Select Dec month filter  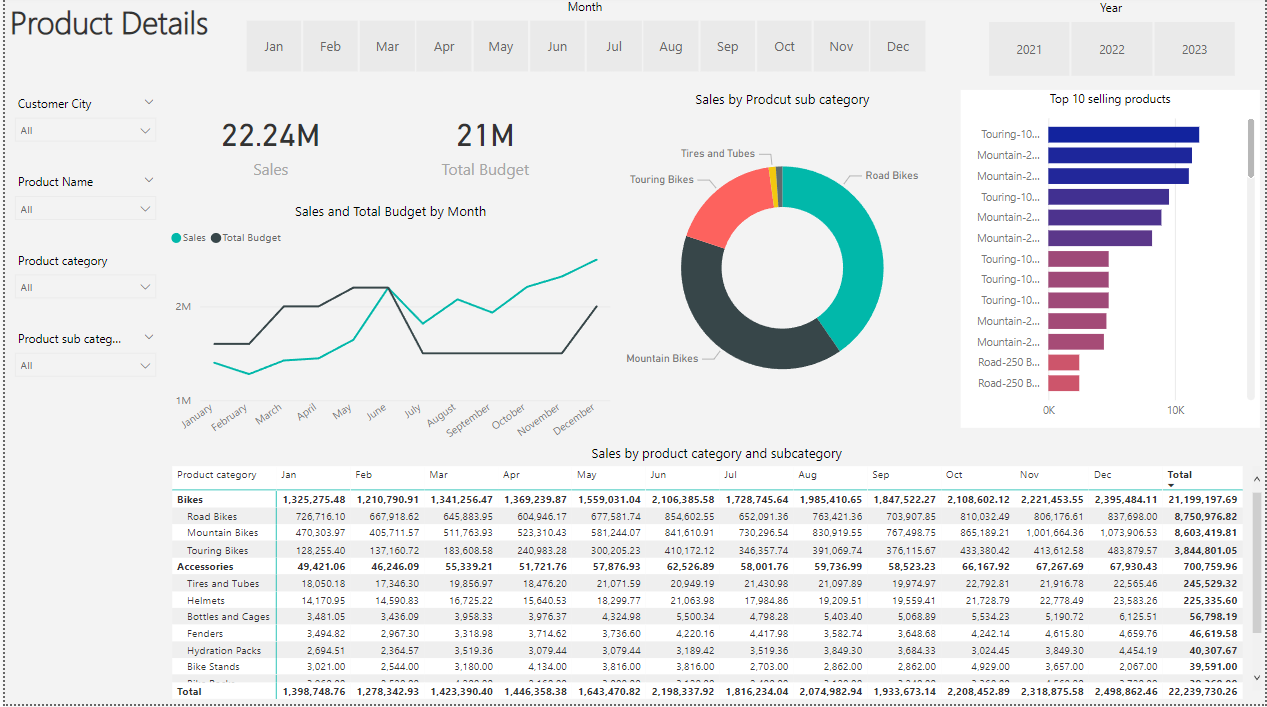(897, 45)
